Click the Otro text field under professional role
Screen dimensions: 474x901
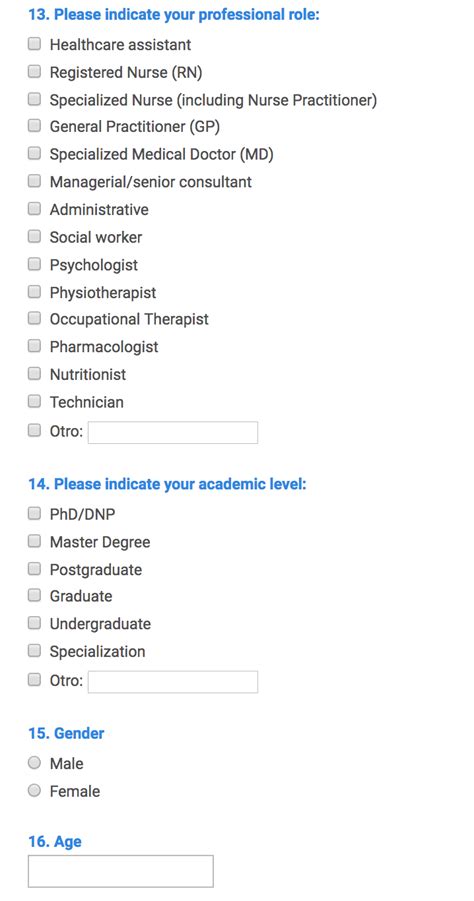point(172,432)
